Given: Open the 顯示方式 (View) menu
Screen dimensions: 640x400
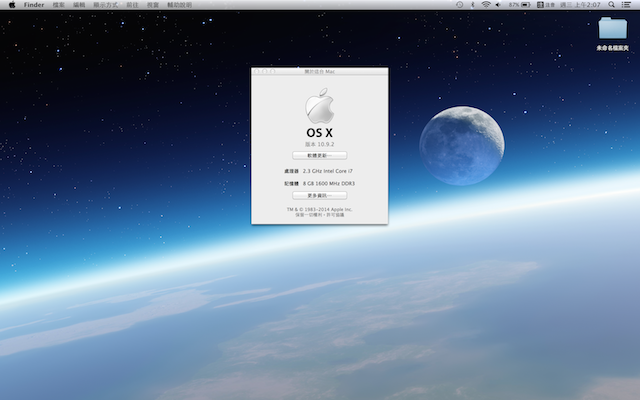Looking at the screenshot, I should [x=105, y=5].
